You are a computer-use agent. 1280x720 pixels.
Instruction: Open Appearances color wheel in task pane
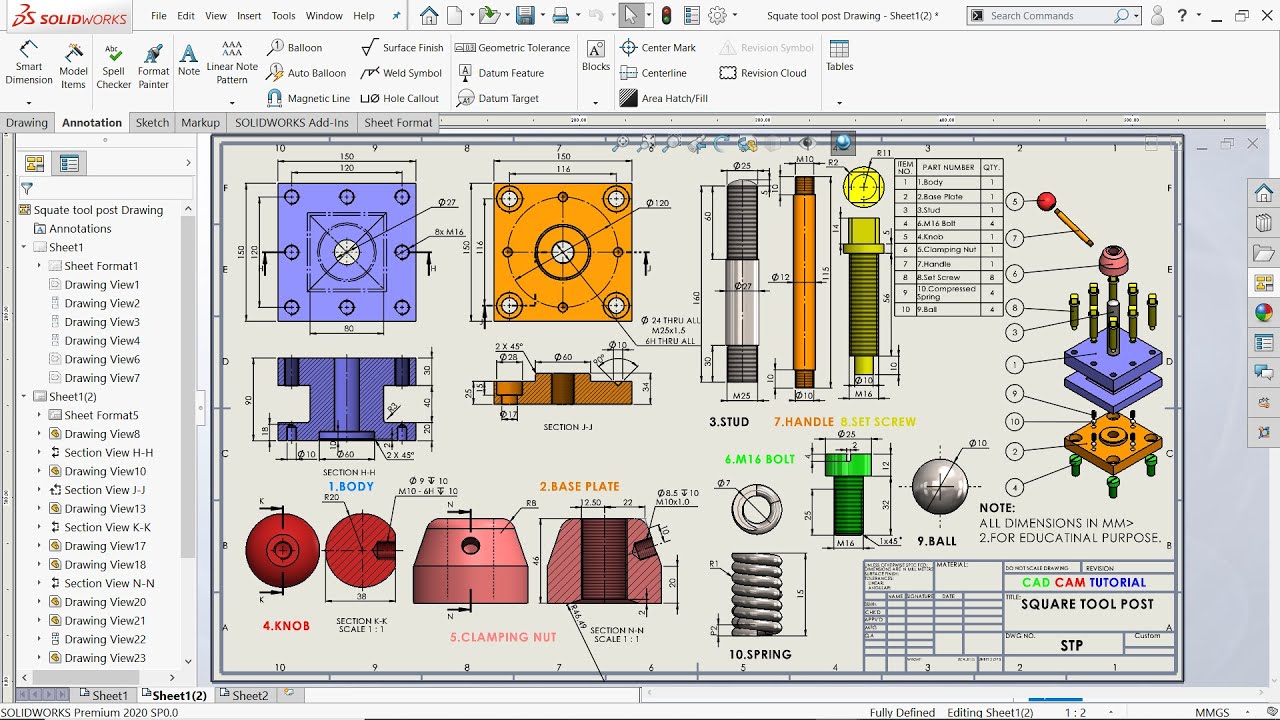pyautogui.click(x=1264, y=312)
